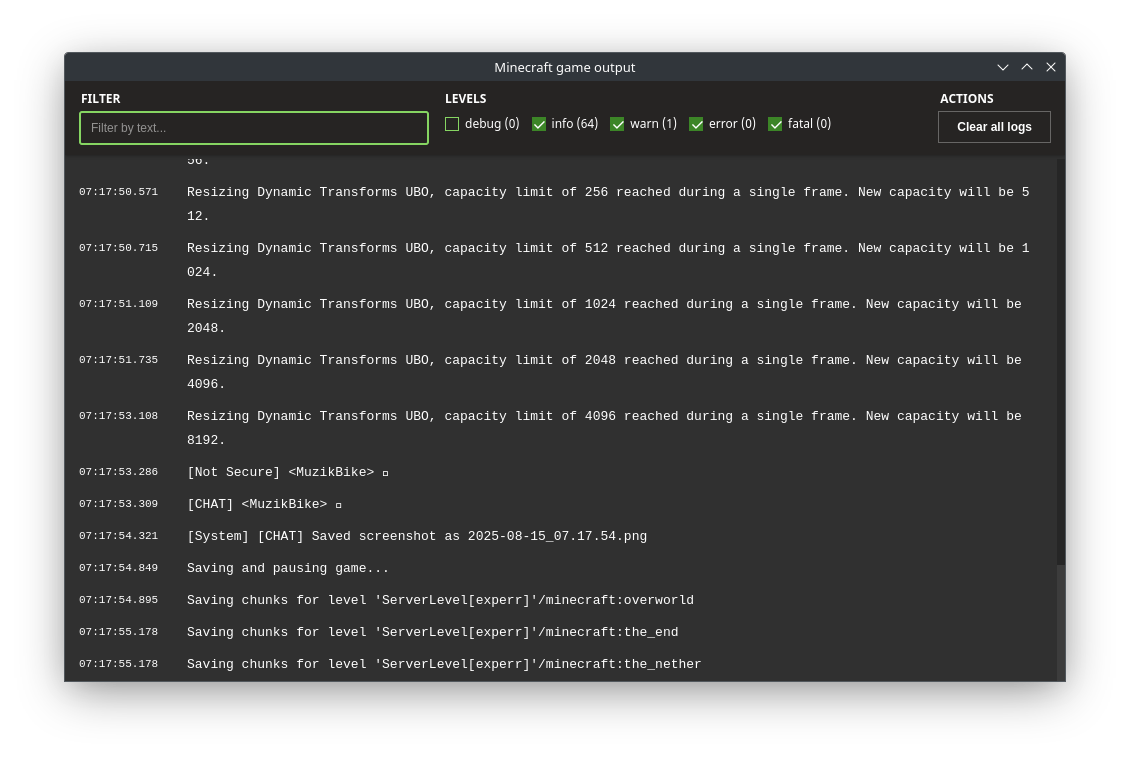Image resolution: width=1130 pixels, height=758 pixels.
Task: Click the FILTER section heading
Action: tap(100, 99)
